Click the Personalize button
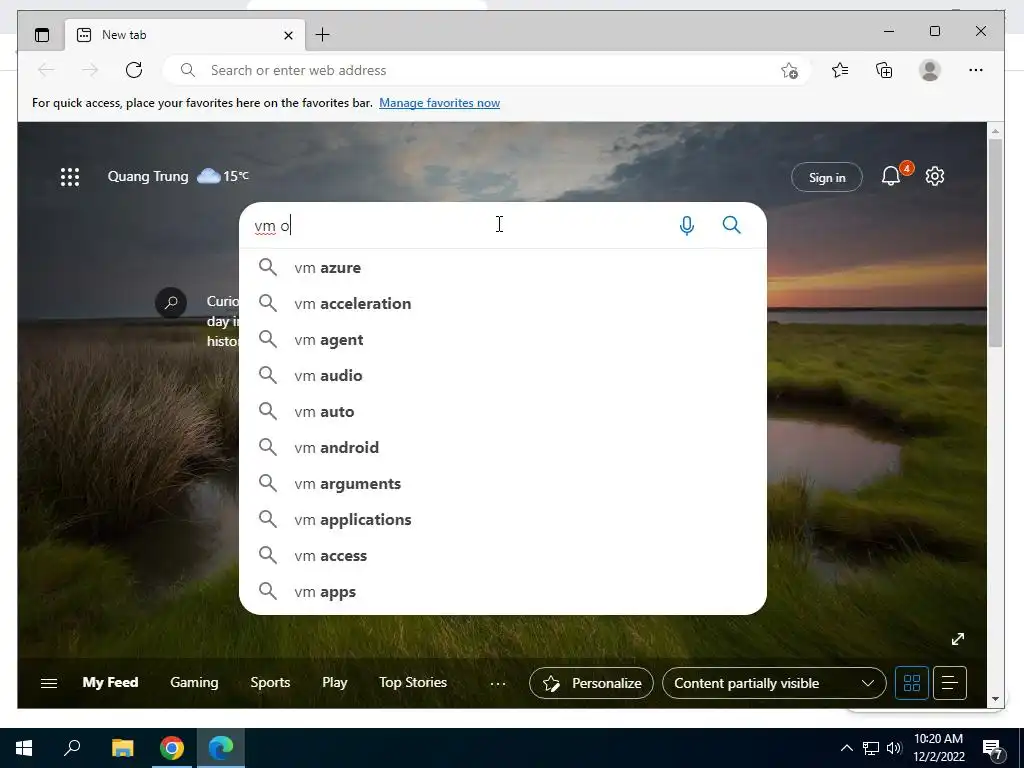Screen dimensions: 1024x768 [591, 683]
